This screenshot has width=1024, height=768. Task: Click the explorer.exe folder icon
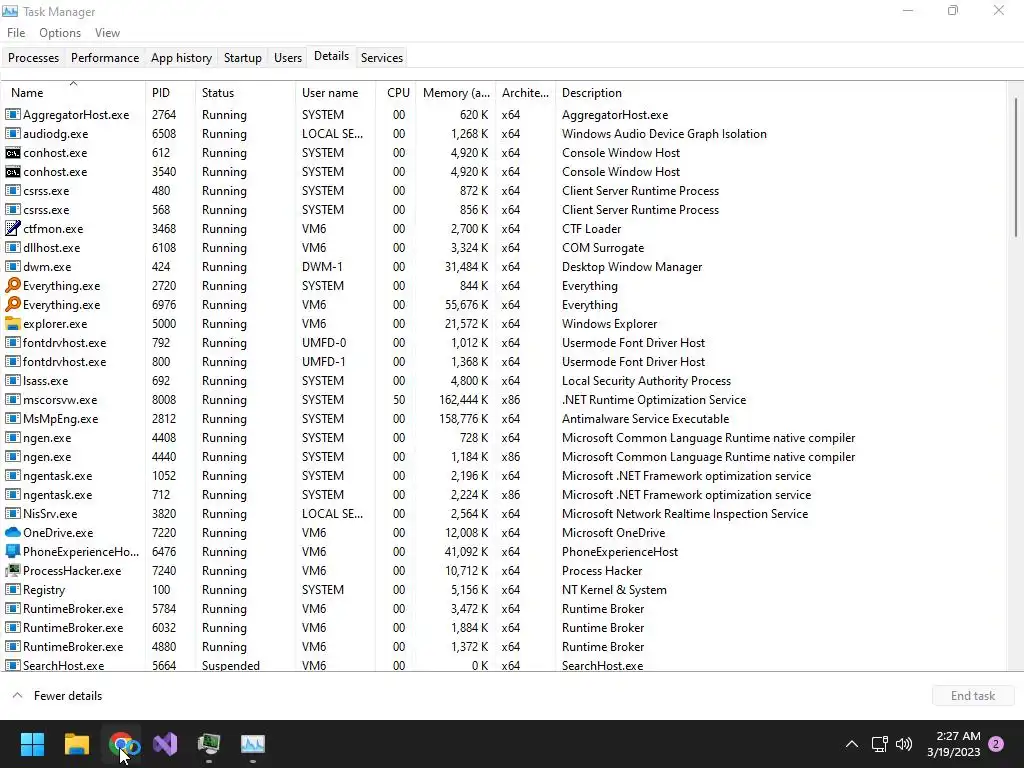[x=12, y=323]
